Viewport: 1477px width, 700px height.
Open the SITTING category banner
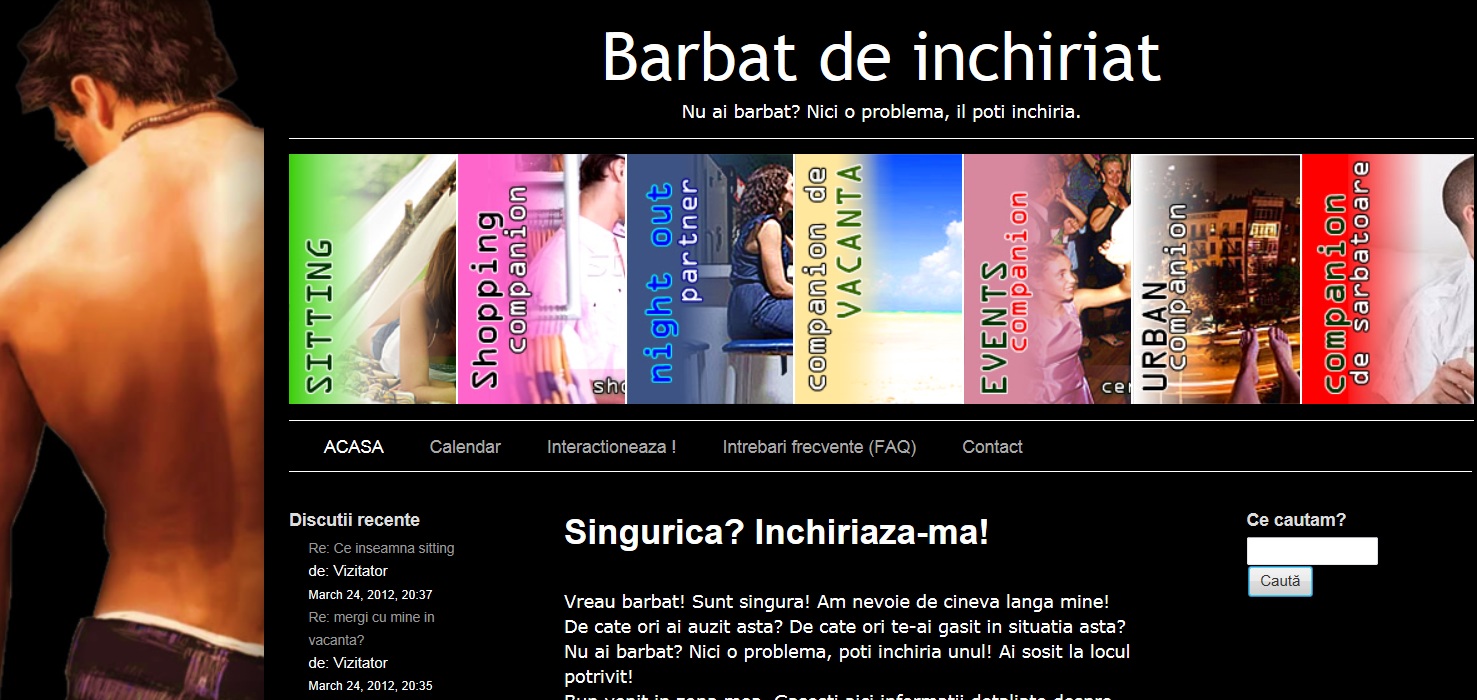pos(372,280)
